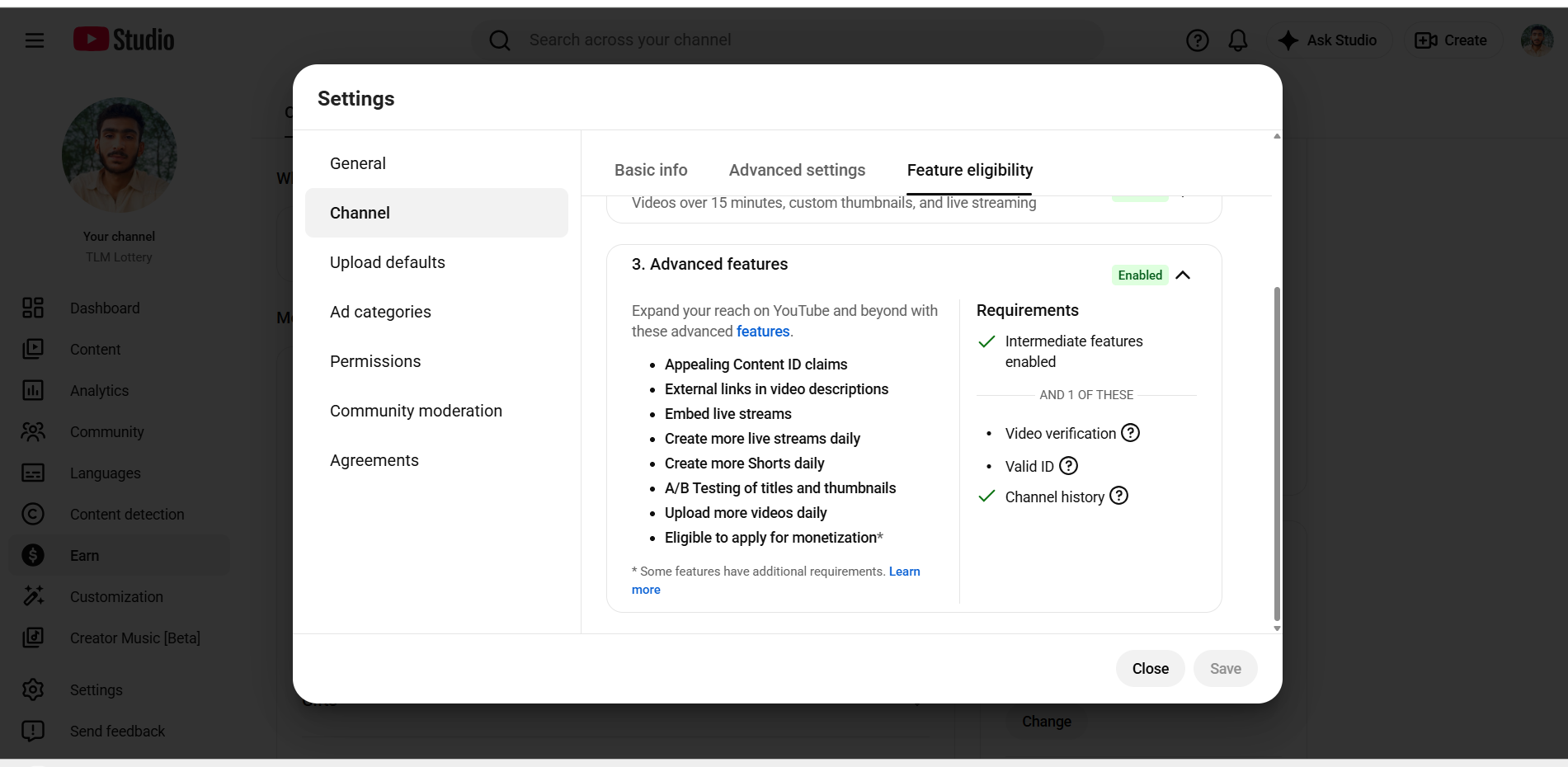
Task: Click the Save button
Action: click(1226, 669)
